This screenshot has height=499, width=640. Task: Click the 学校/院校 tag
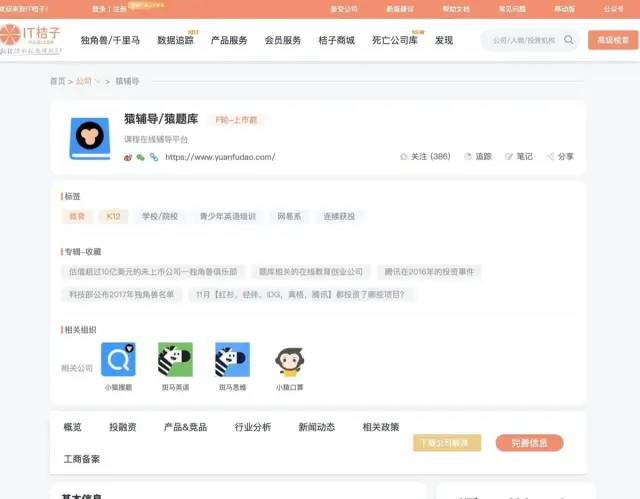pos(160,216)
